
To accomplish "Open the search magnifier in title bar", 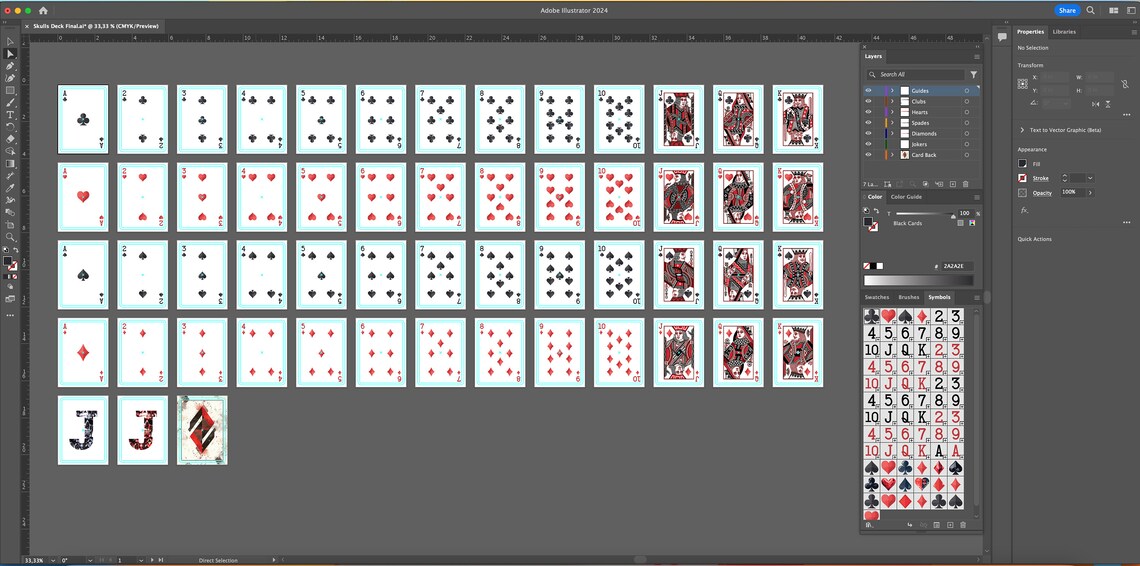I will (x=1091, y=10).
